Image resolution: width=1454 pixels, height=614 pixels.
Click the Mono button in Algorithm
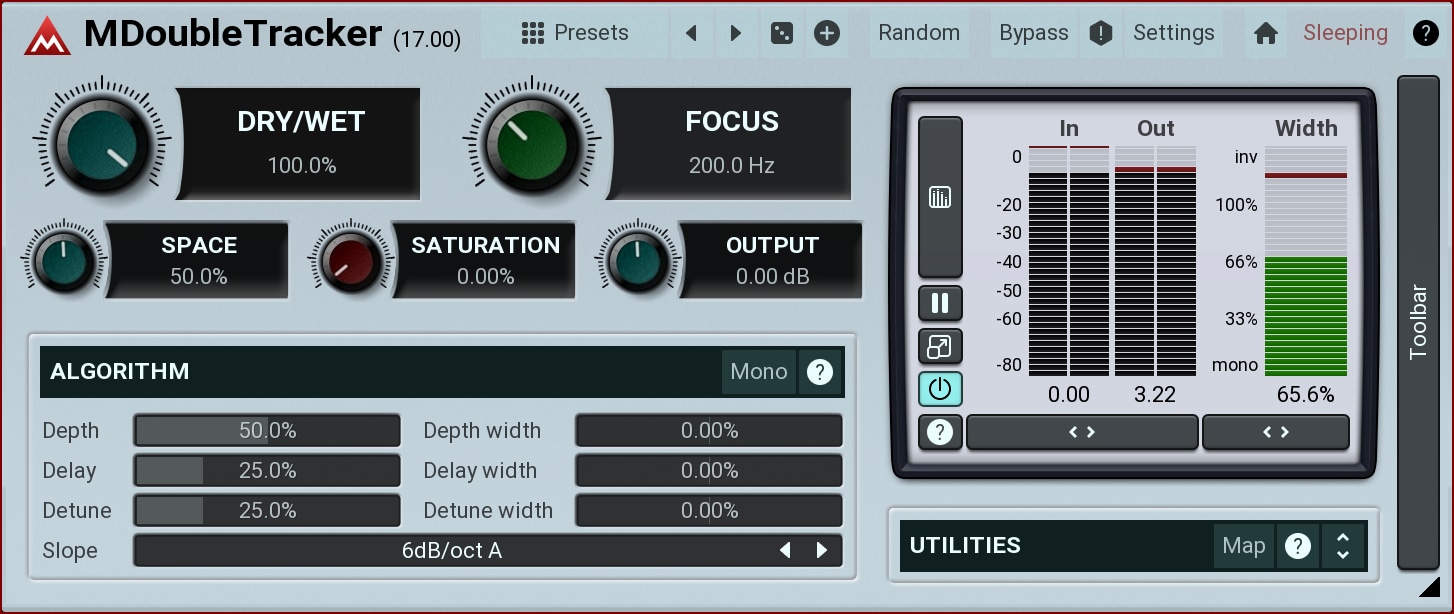[758, 372]
